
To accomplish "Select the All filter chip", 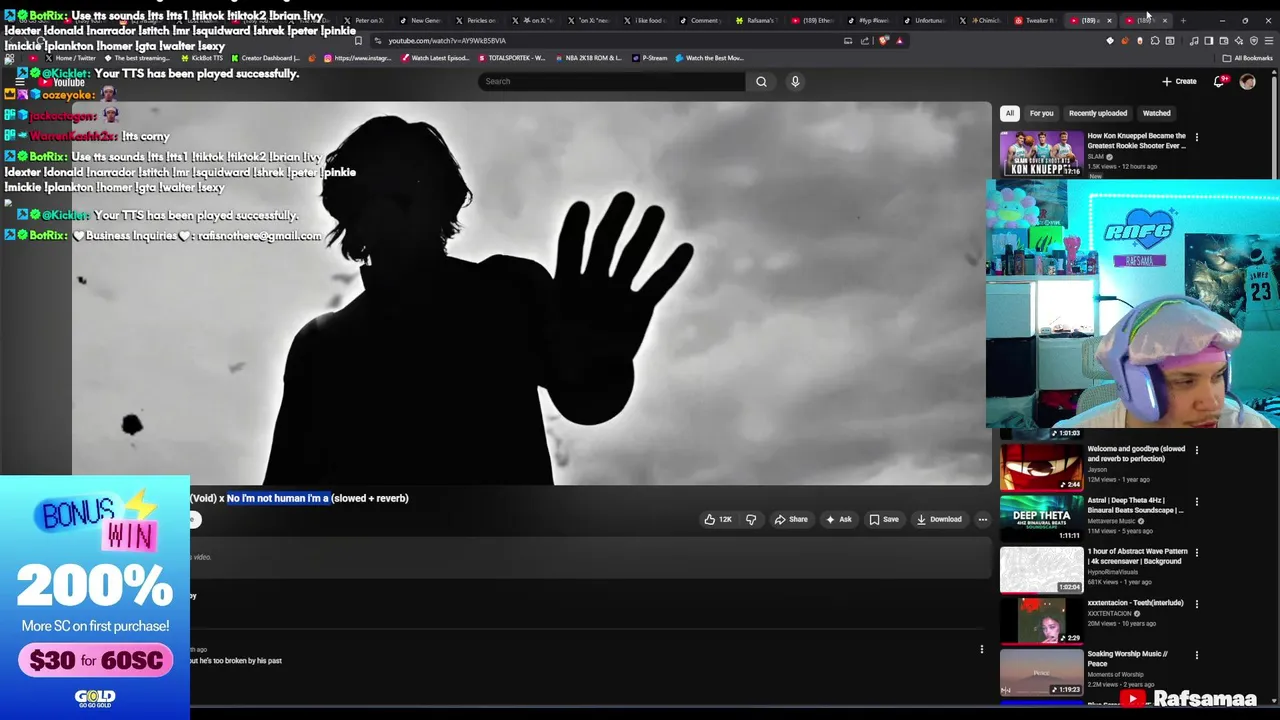I will [1010, 113].
